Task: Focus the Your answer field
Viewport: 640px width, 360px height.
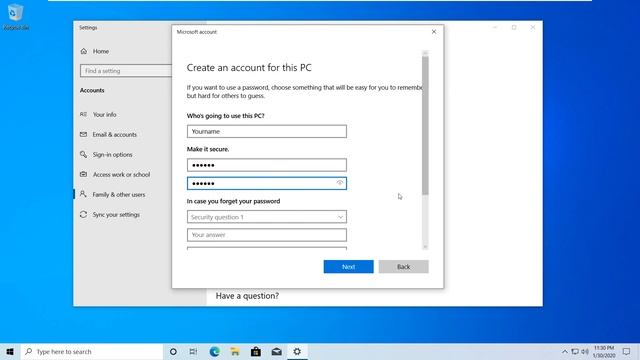Action: [267, 235]
